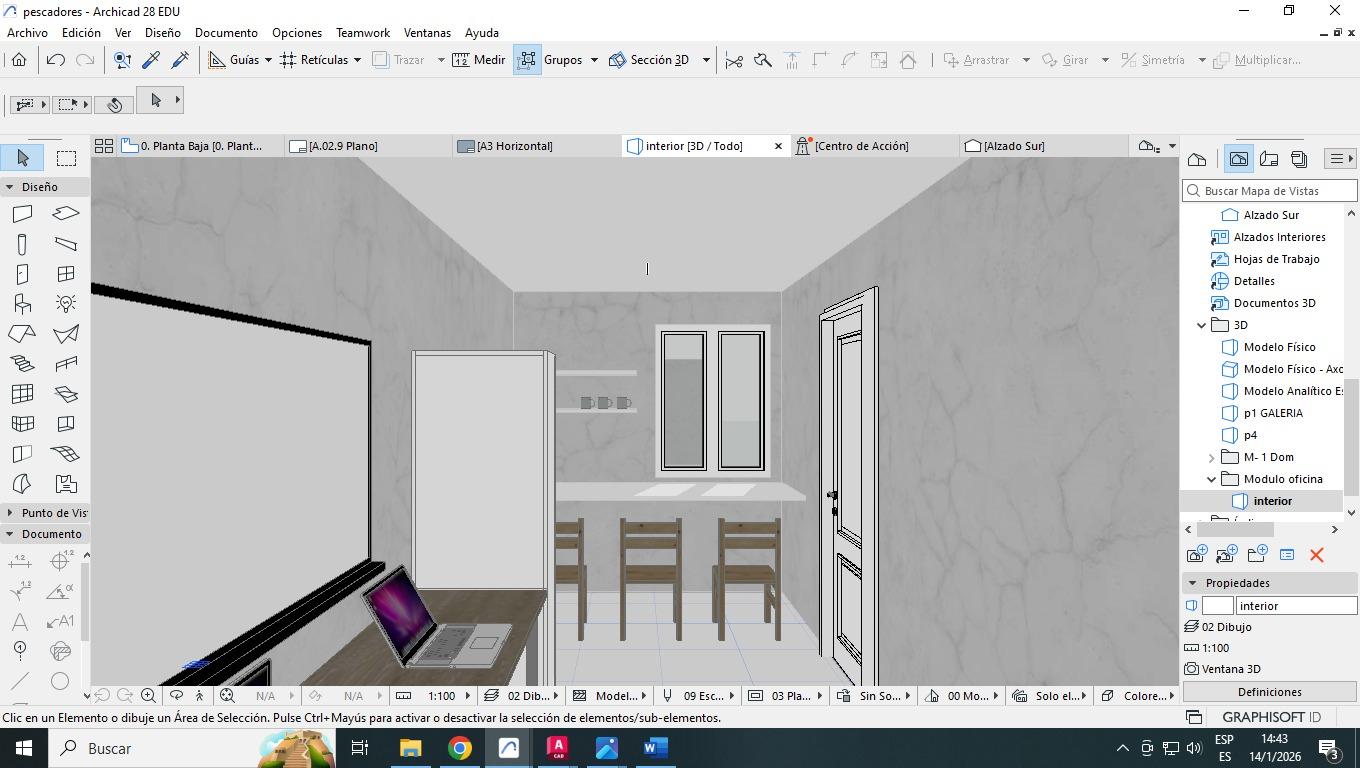Viewport: 1360px width, 768px height.
Task: Select the Text tool in Documento
Action: [x=20, y=621]
